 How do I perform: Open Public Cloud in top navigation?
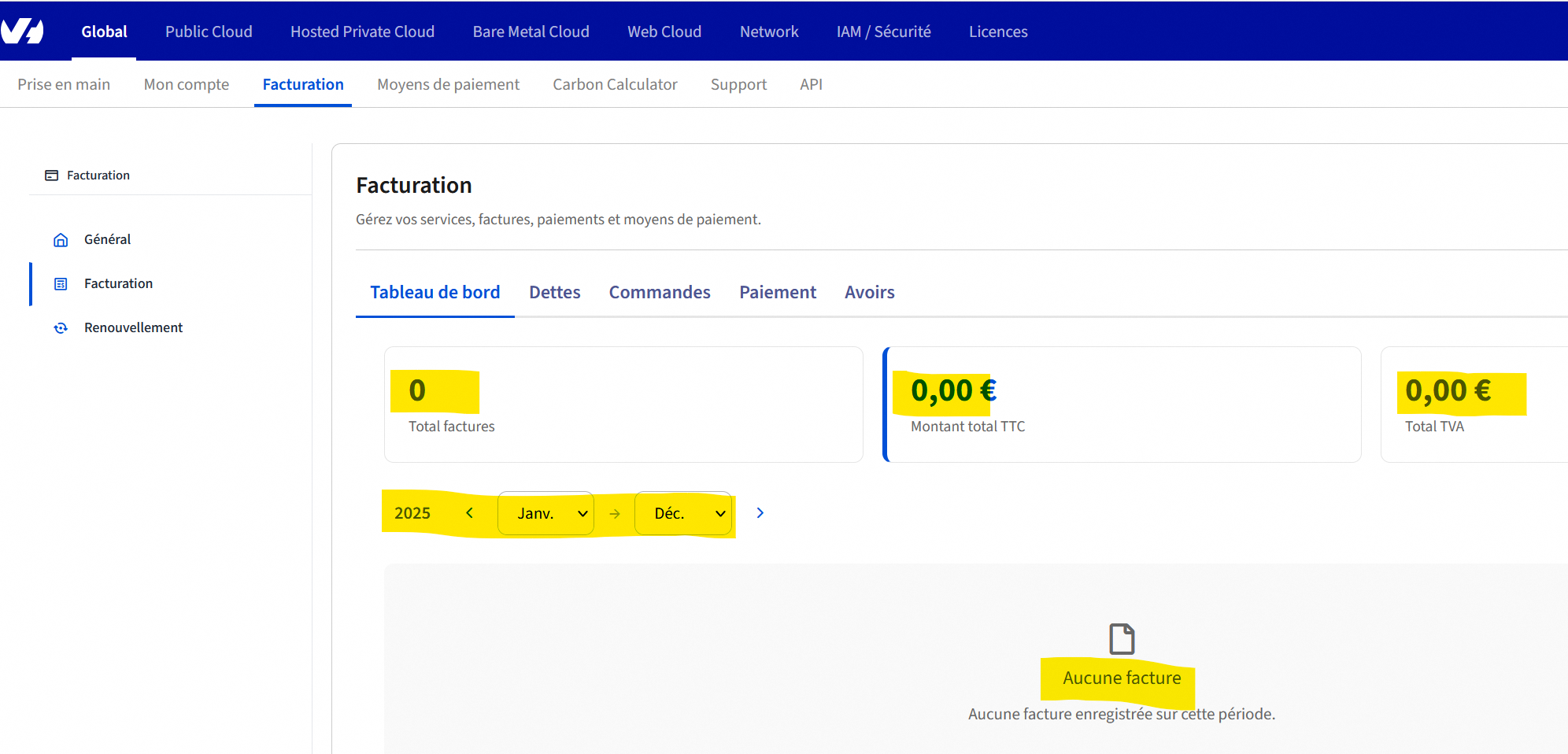(x=209, y=31)
